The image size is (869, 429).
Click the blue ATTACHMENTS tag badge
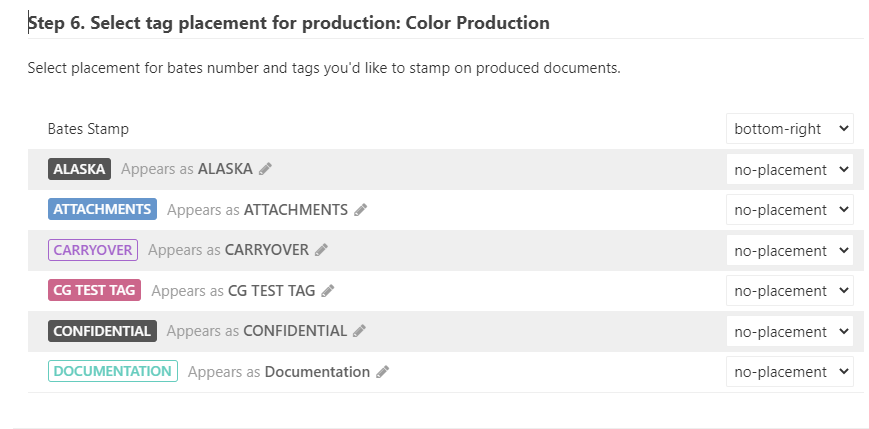[x=102, y=210]
